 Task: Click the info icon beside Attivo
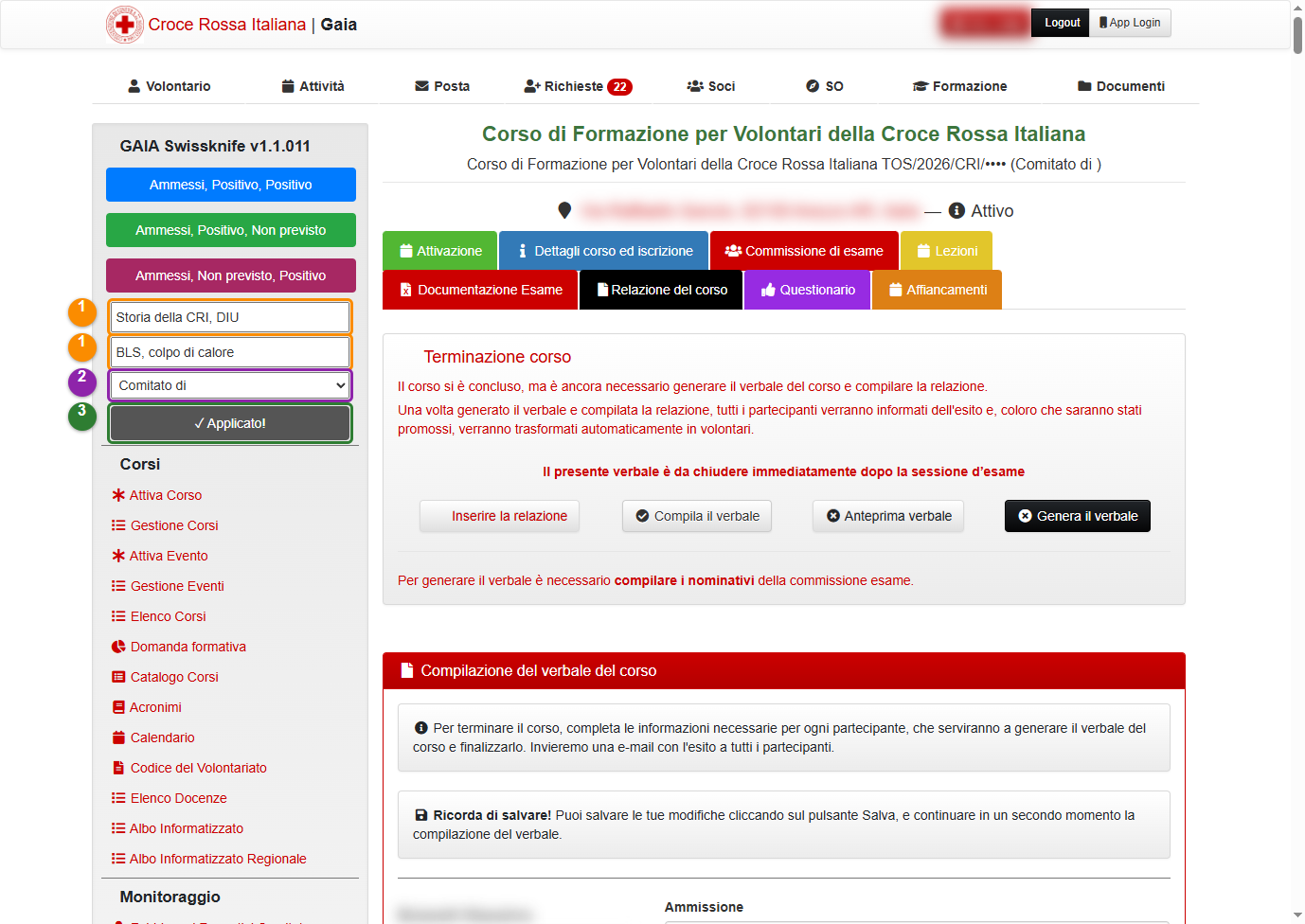click(956, 210)
